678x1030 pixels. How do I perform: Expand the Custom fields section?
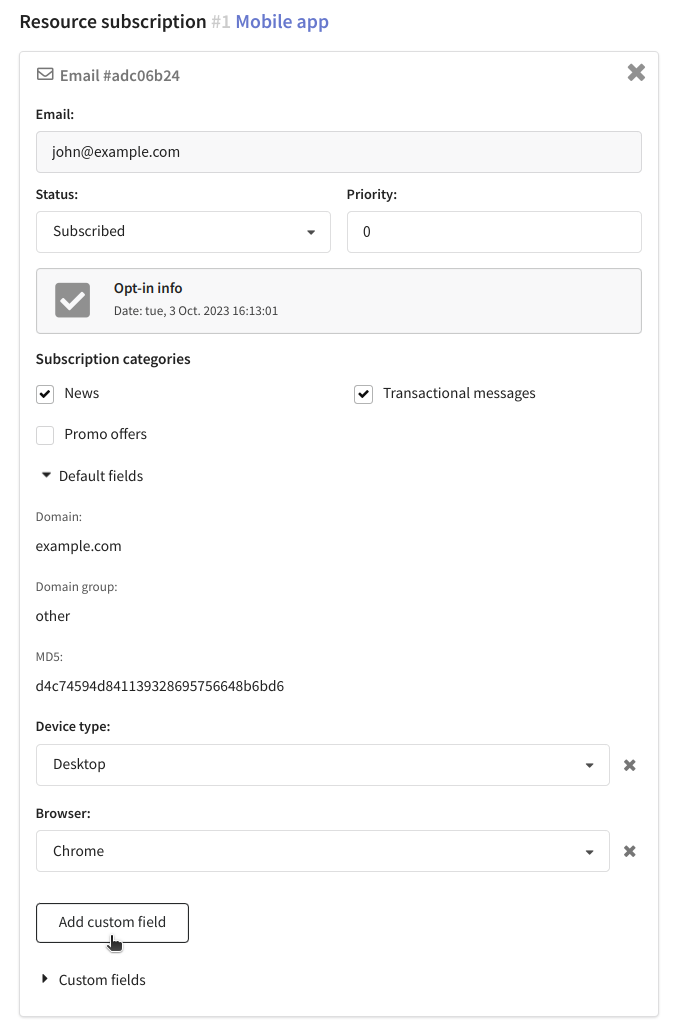[93, 979]
